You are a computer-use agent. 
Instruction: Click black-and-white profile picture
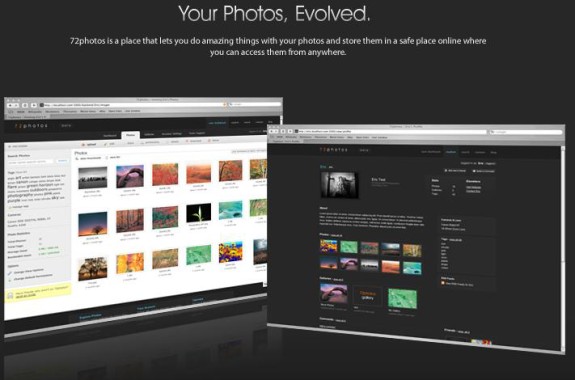click(x=340, y=185)
